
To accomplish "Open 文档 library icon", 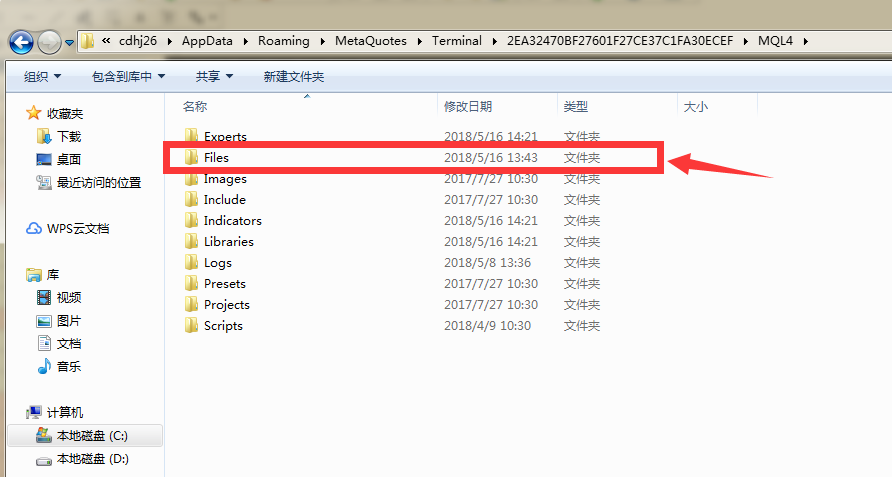I will (x=44, y=343).
